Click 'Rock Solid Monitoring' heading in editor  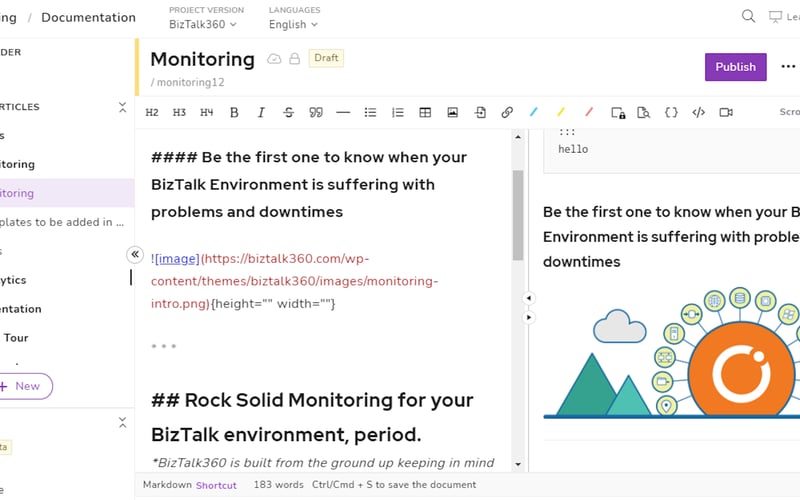[x=312, y=417]
